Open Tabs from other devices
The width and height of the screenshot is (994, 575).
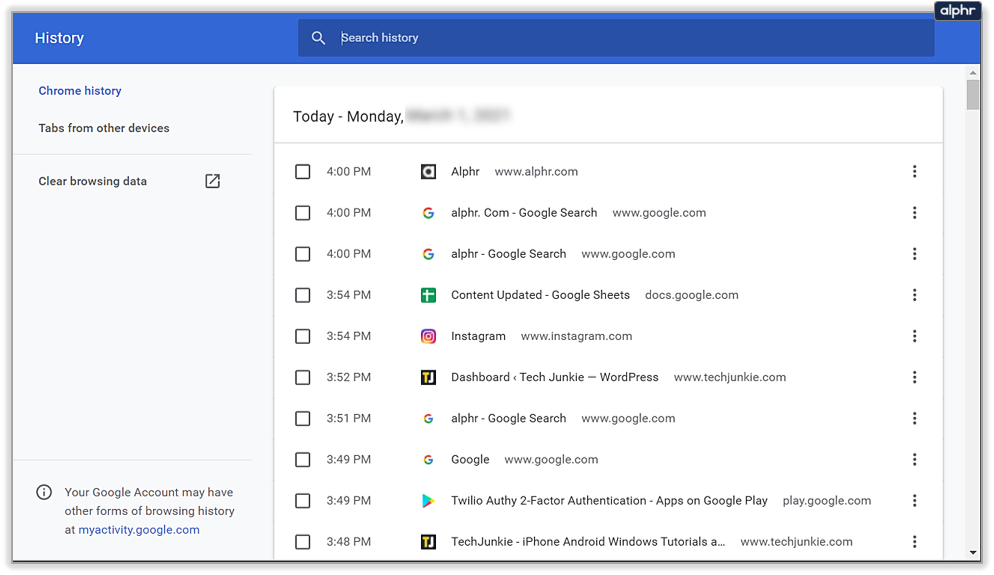(x=104, y=128)
